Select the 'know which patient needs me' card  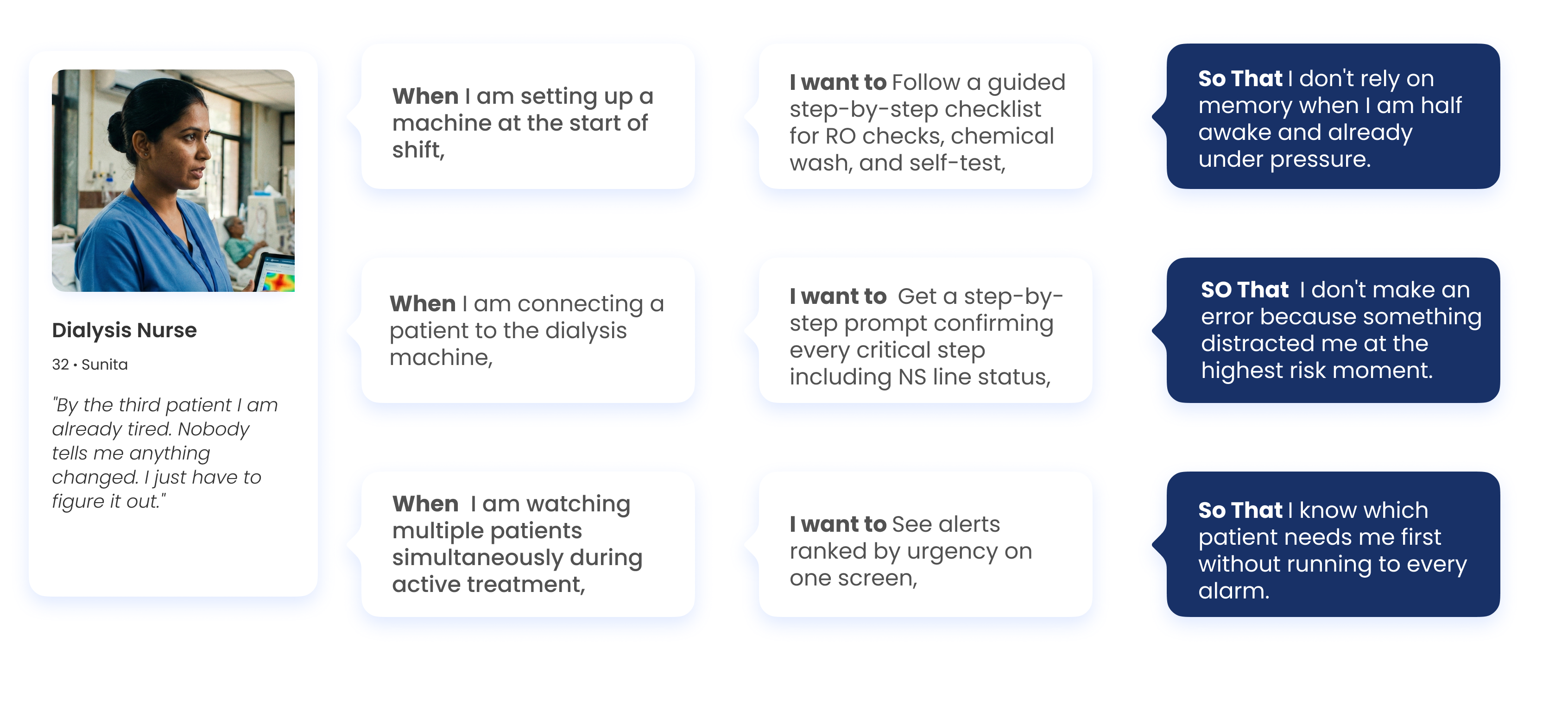tap(1333, 544)
